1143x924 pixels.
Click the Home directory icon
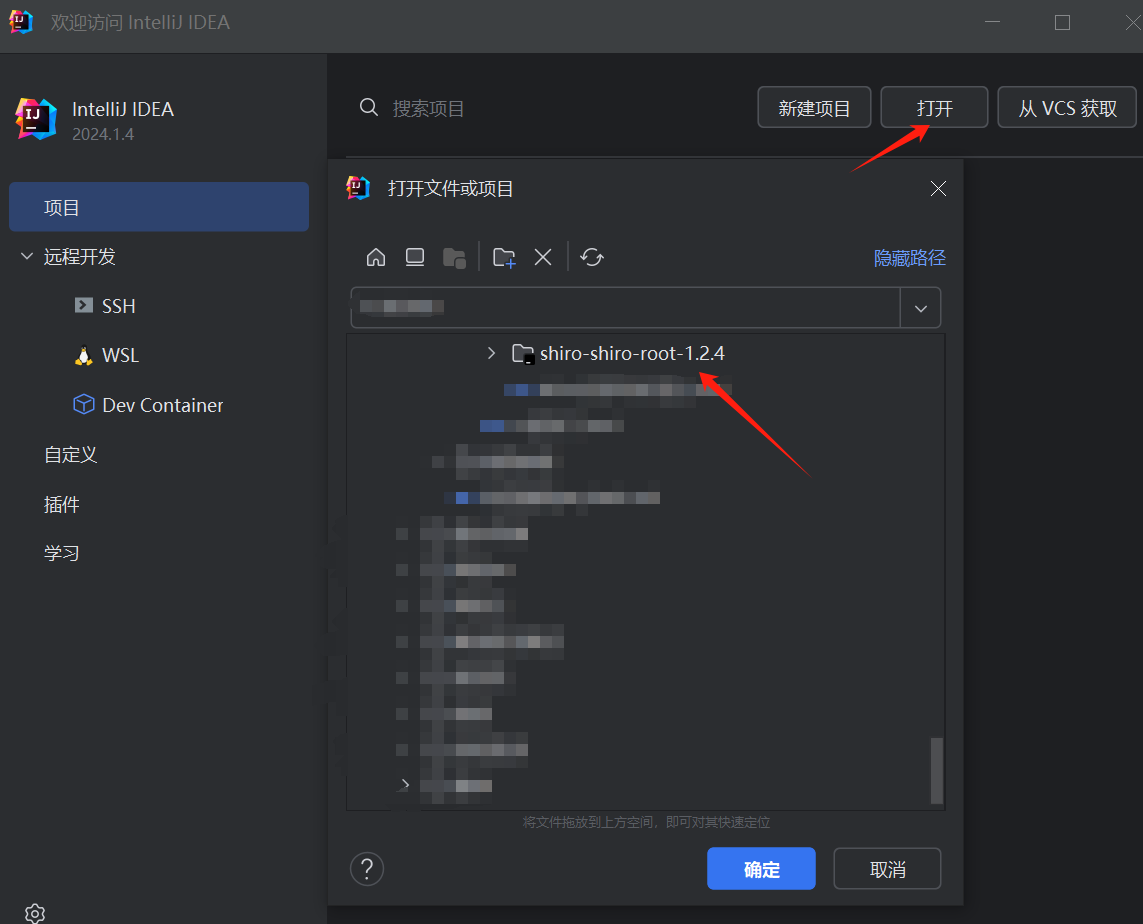376,258
